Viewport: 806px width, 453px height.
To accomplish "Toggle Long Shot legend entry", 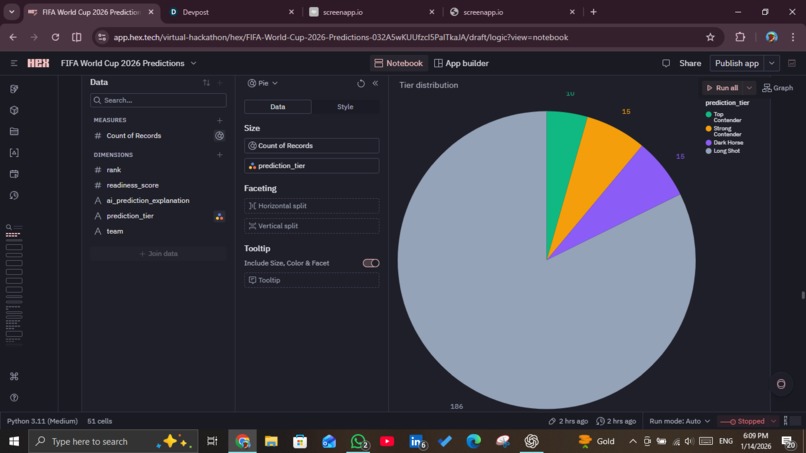I will coord(723,151).
